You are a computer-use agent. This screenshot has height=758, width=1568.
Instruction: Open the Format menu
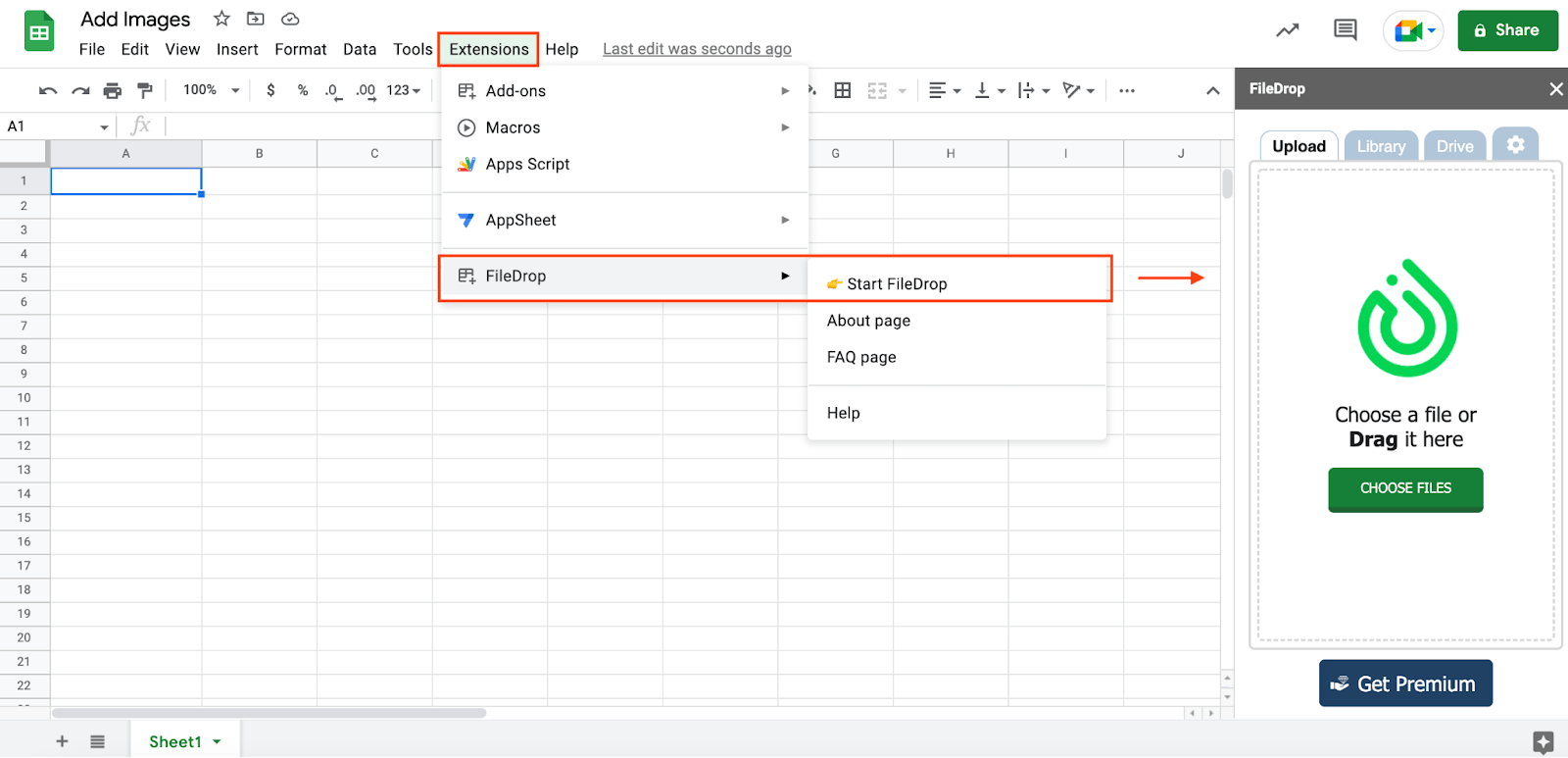301,49
